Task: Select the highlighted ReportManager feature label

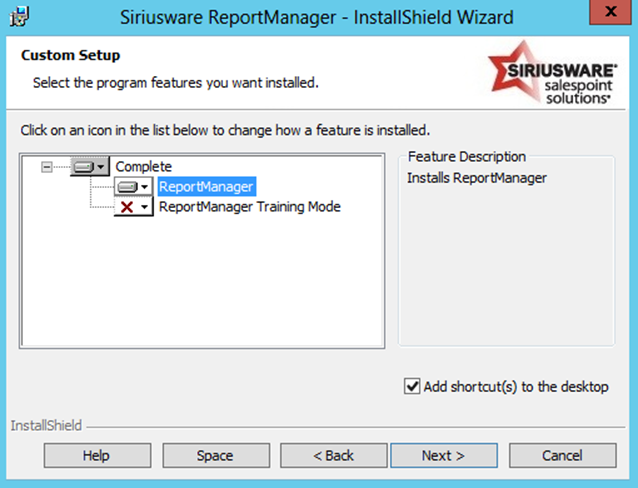Action: tap(206, 187)
